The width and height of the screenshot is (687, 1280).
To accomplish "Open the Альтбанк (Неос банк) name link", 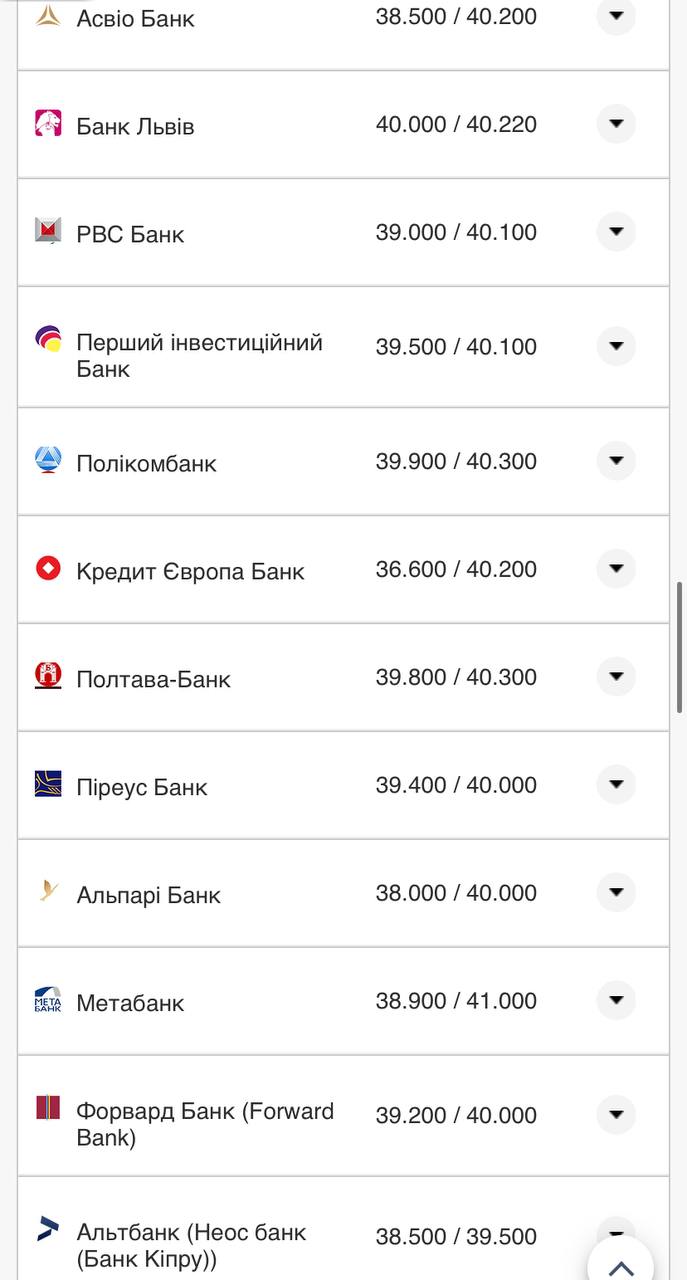I will click(190, 1245).
